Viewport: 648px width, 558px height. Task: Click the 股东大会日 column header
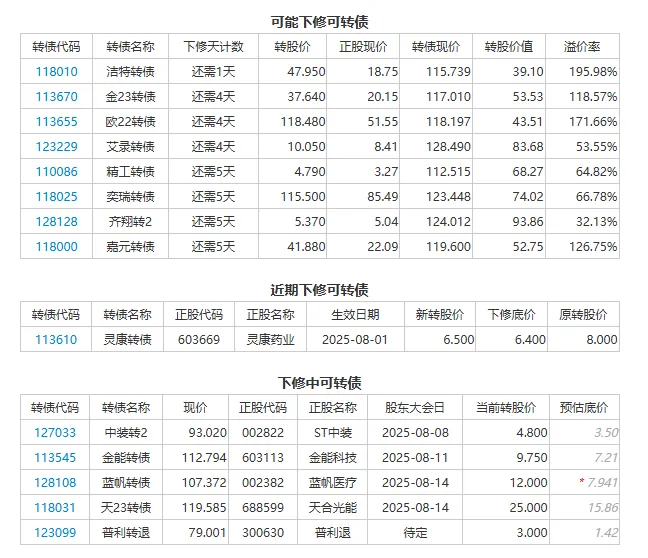point(415,408)
